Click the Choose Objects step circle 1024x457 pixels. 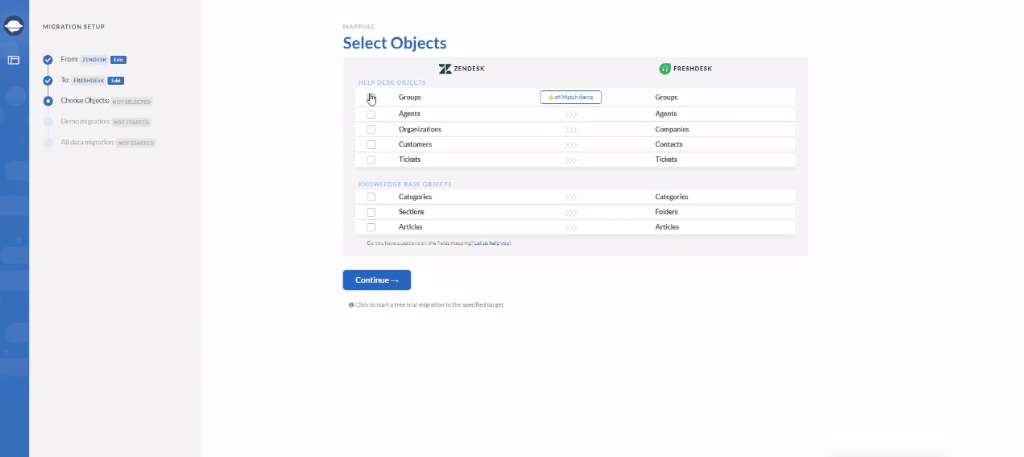(48, 101)
